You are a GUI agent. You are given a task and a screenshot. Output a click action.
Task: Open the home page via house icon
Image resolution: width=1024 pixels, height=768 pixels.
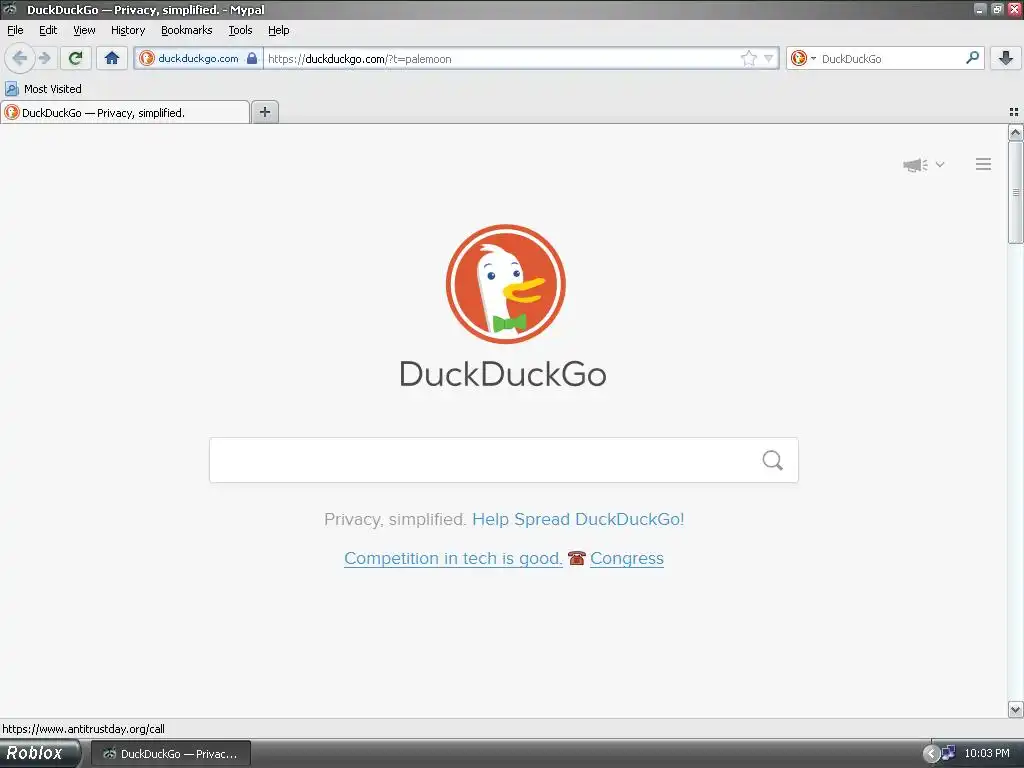point(112,58)
